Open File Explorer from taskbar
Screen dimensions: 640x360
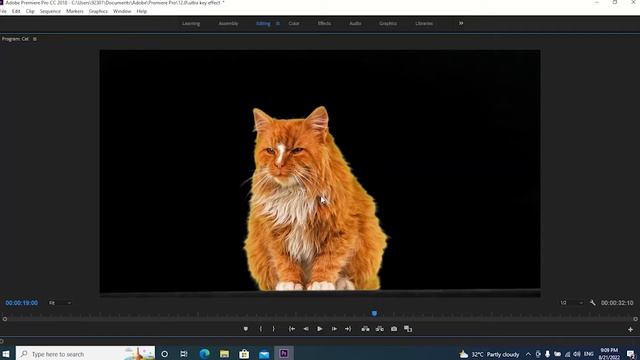click(x=224, y=353)
